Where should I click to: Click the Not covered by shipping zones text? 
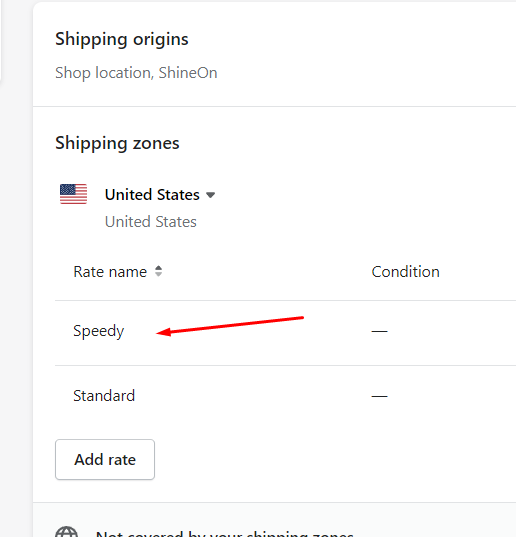[x=225, y=533]
